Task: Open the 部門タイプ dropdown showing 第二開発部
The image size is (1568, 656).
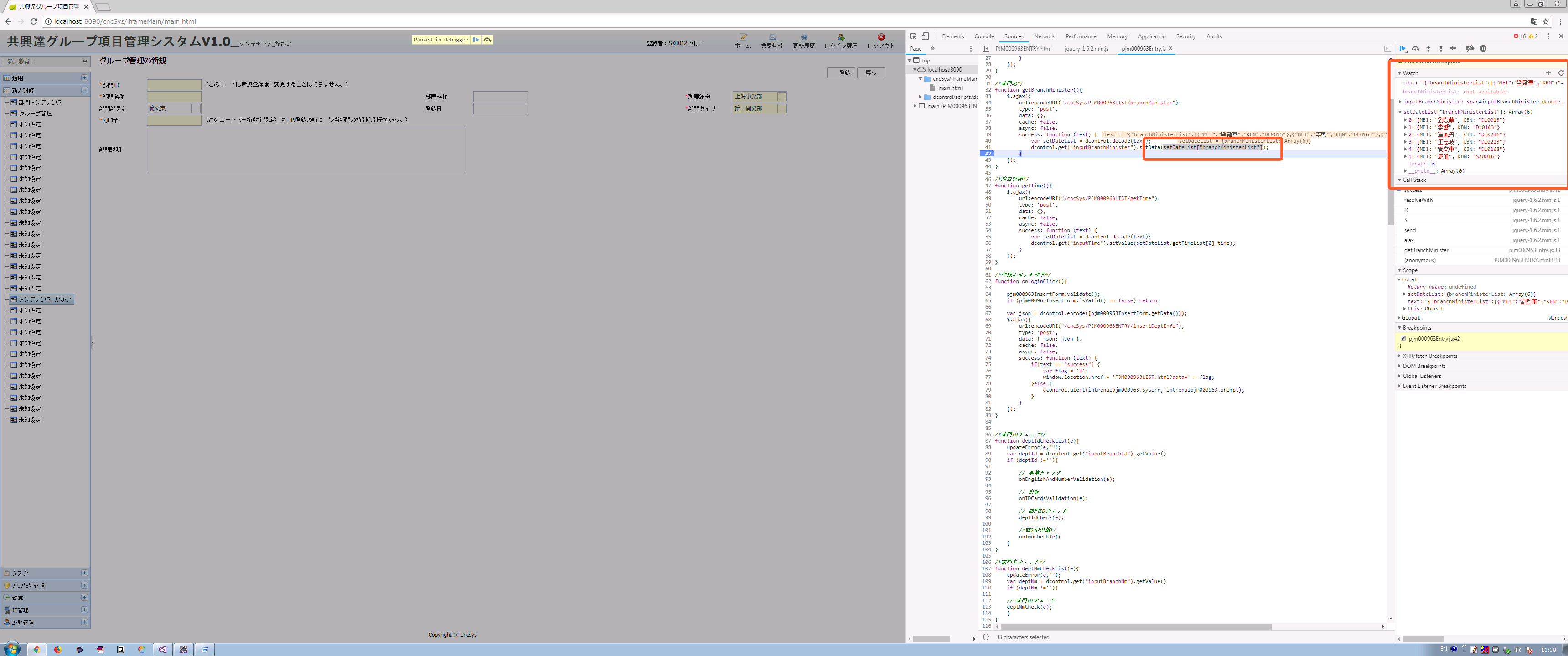Action: [x=782, y=108]
